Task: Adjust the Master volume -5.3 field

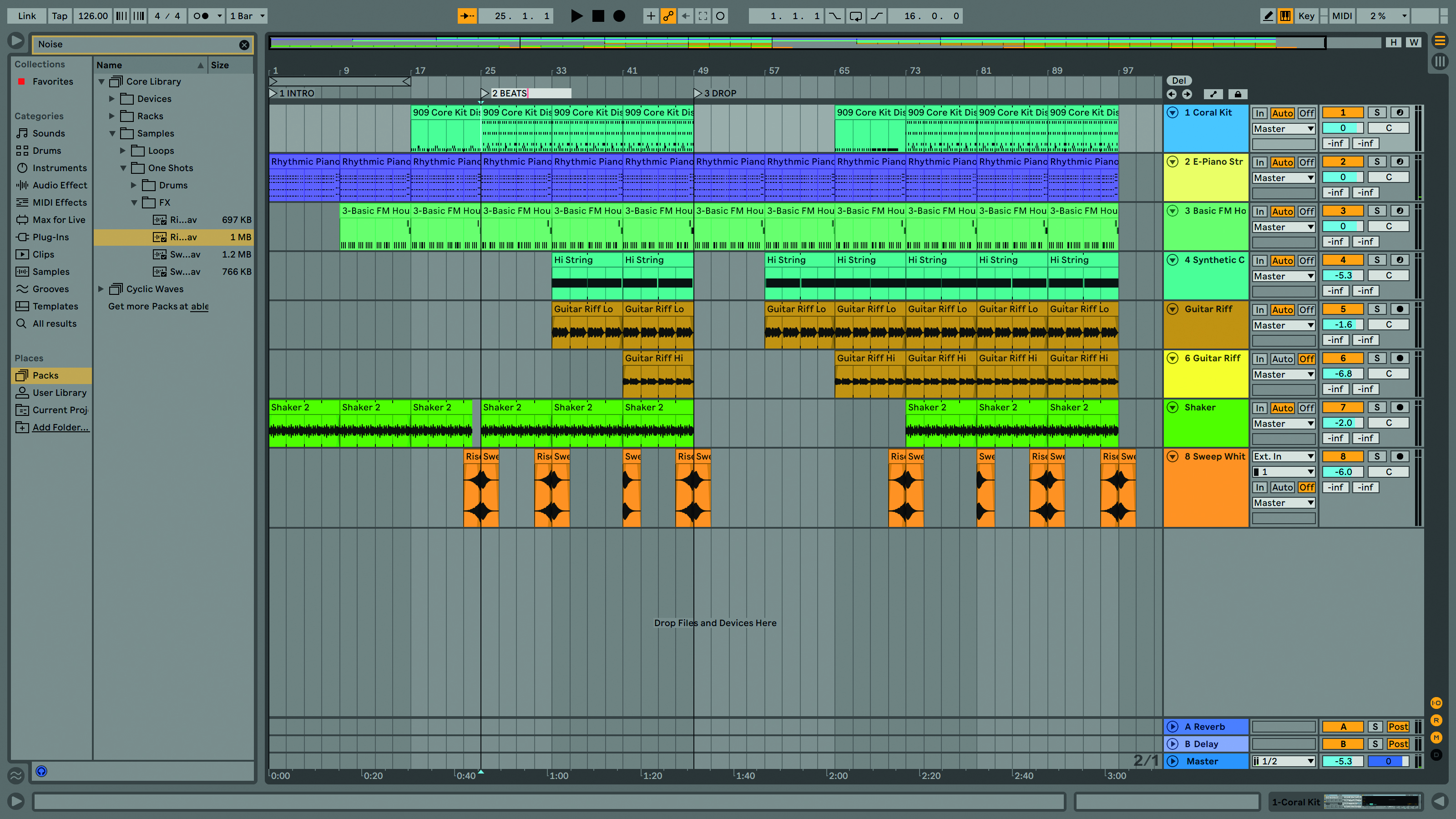Action: click(x=1343, y=761)
